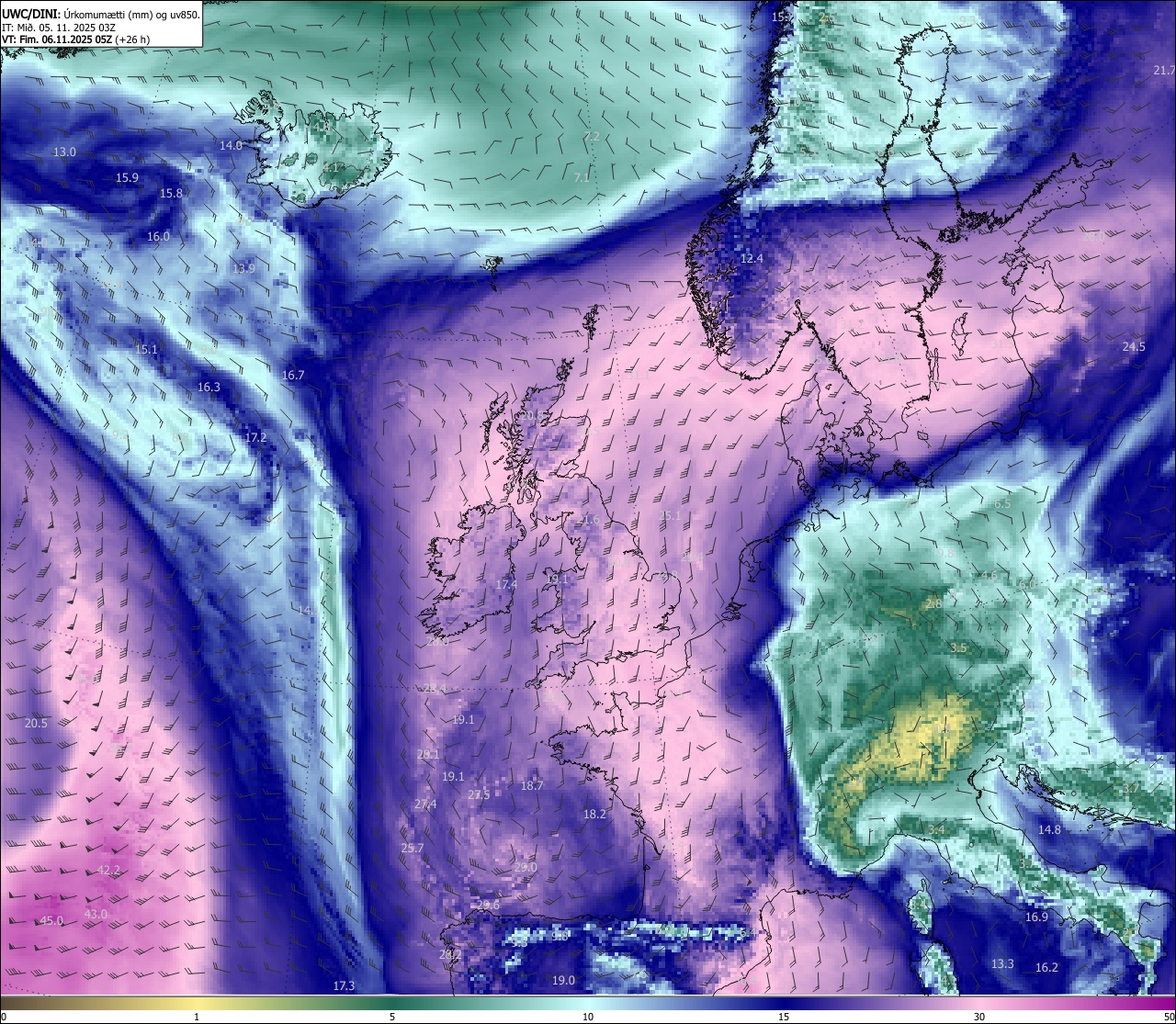
Task: Click the 12.4 value over Norway
Action: coord(752,258)
